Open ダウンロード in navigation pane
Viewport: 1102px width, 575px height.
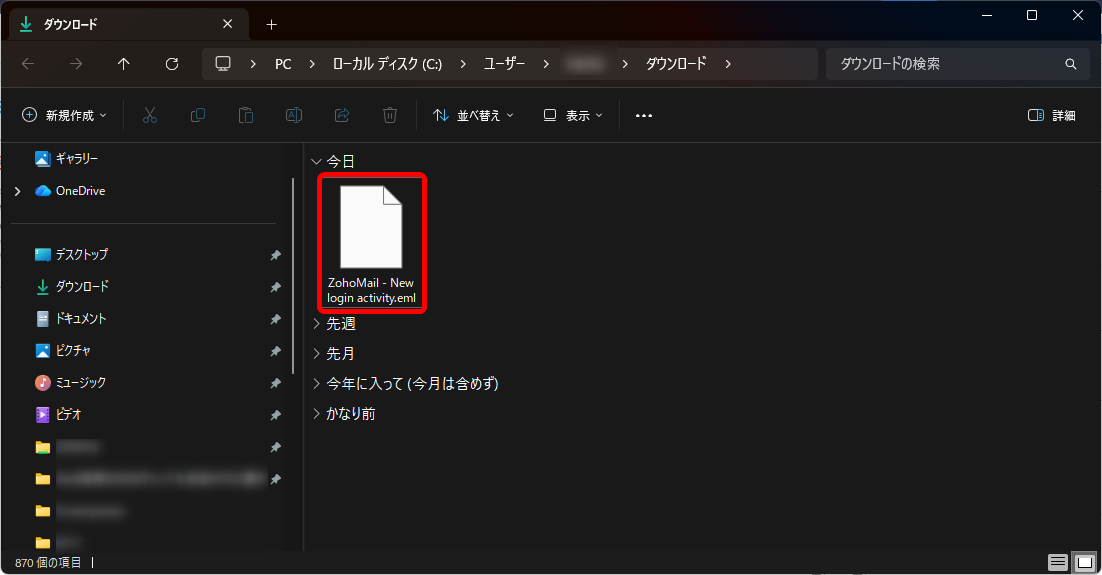[x=82, y=287]
